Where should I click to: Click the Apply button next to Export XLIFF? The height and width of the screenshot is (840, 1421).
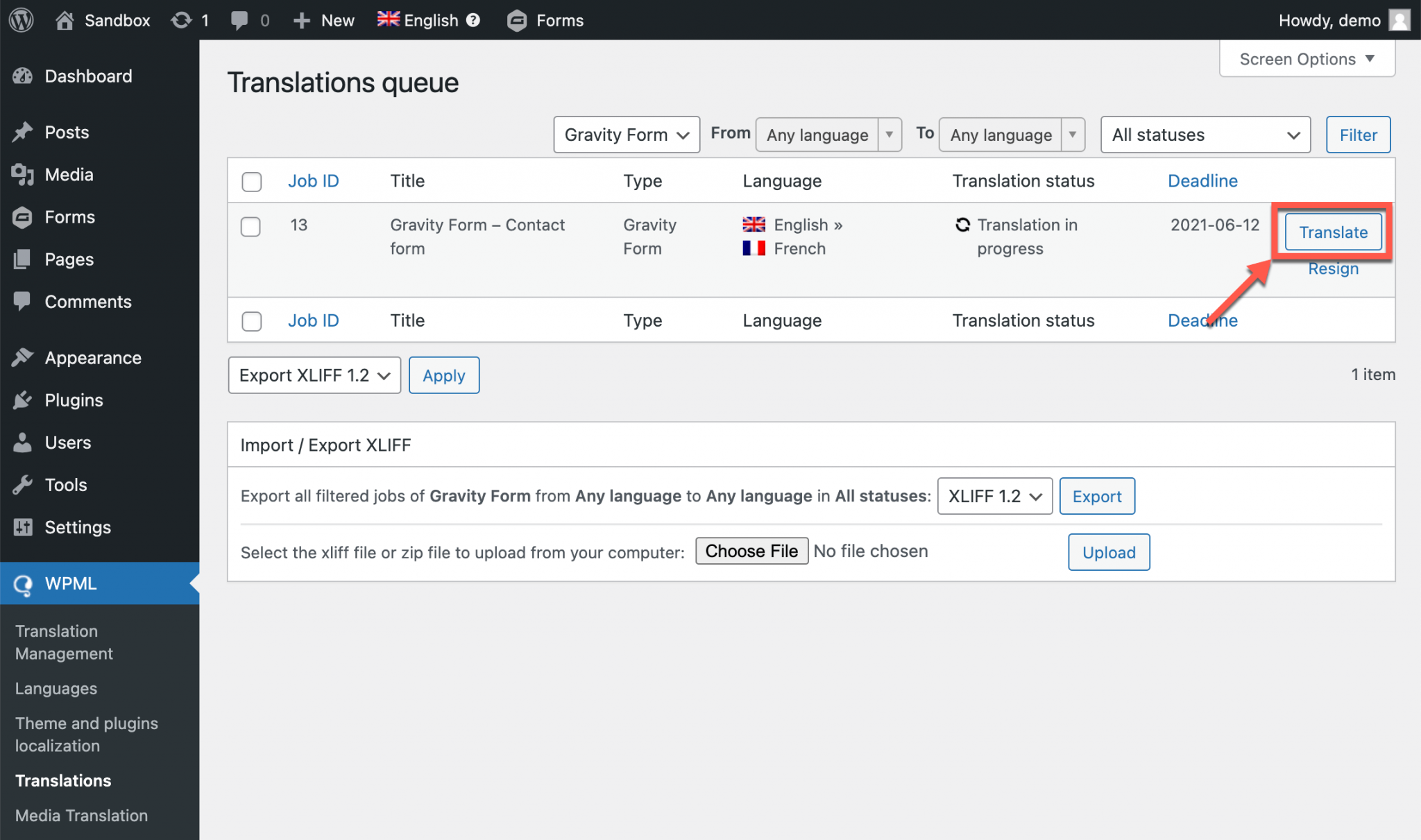click(x=443, y=375)
